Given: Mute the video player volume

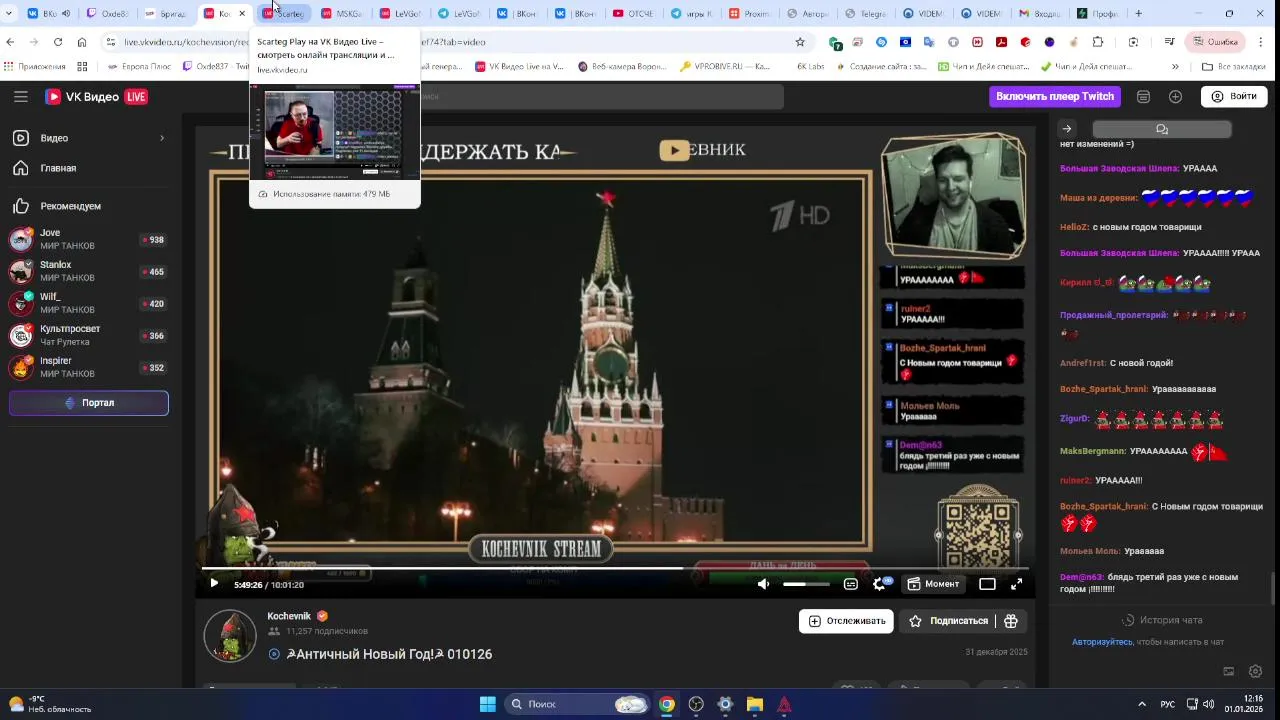Looking at the screenshot, I should point(764,584).
